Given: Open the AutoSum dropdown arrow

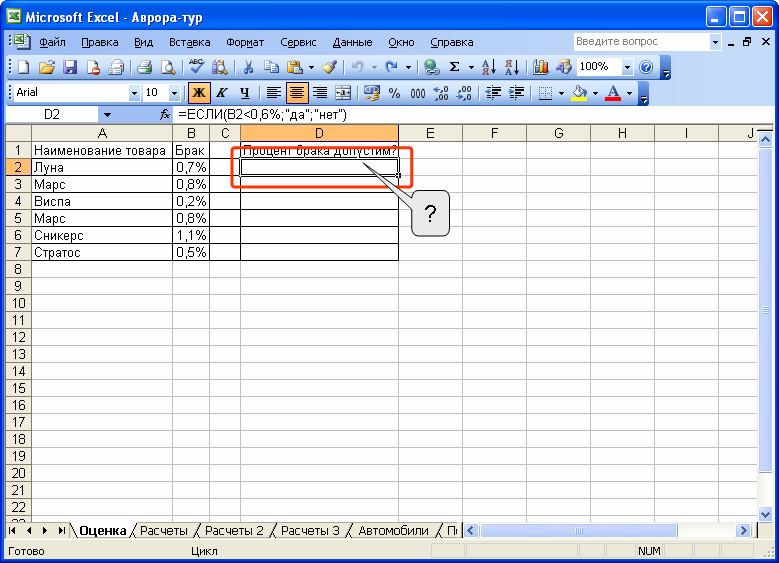Looking at the screenshot, I should click(x=471, y=67).
